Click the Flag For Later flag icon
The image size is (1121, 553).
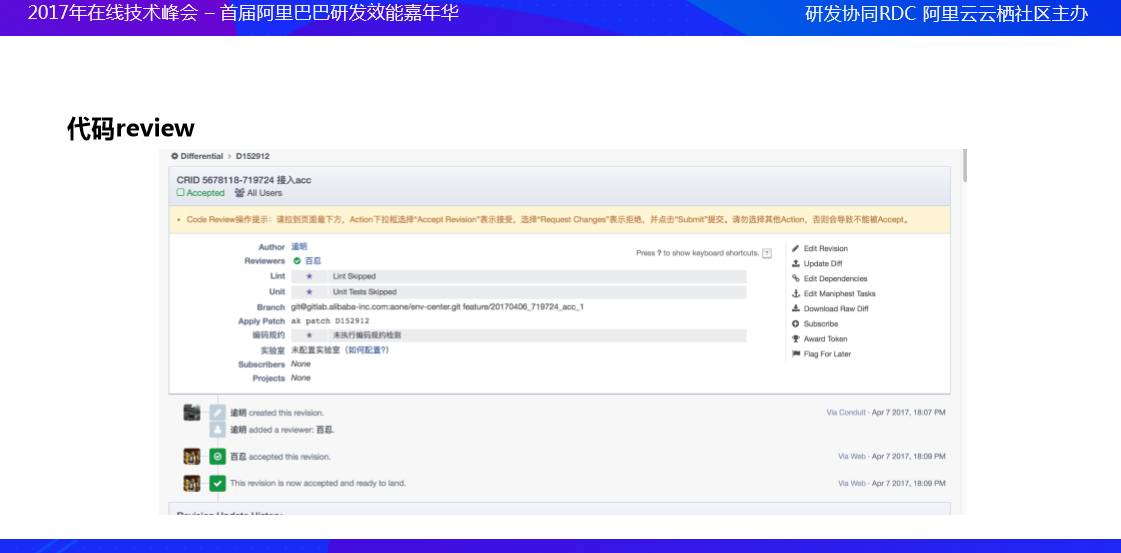point(796,354)
